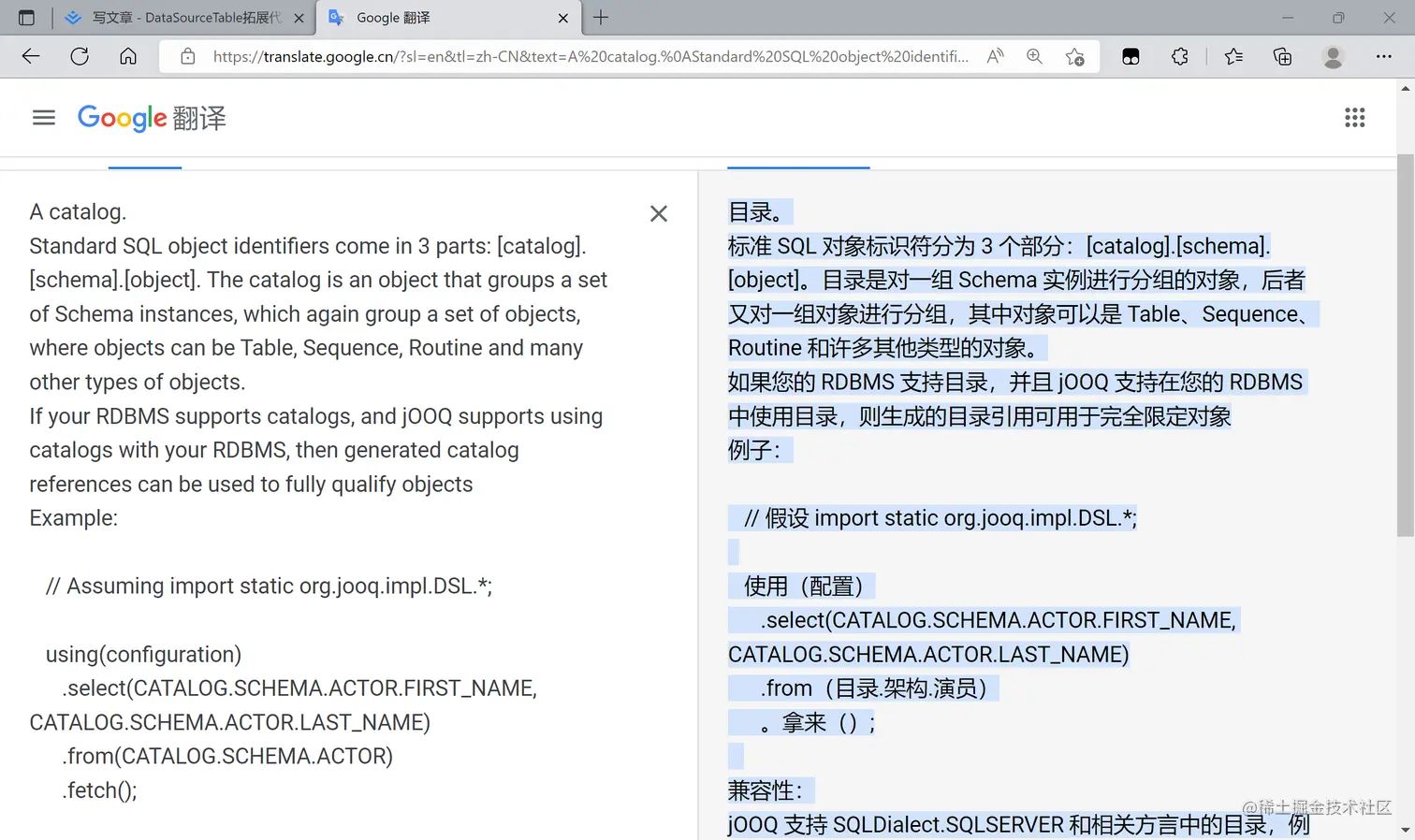Open a new browser tab
The width and height of the screenshot is (1415, 840).
point(601,18)
